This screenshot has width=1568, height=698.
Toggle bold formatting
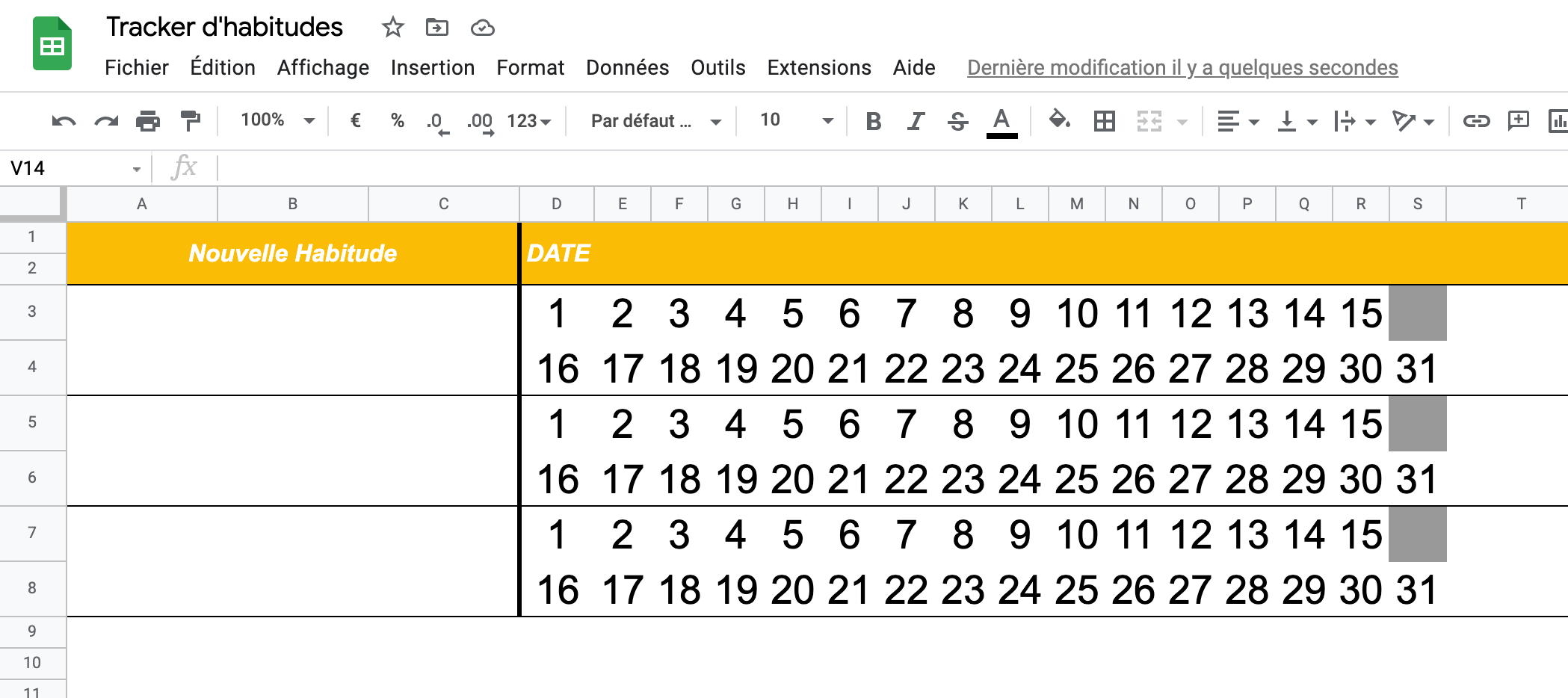(873, 121)
